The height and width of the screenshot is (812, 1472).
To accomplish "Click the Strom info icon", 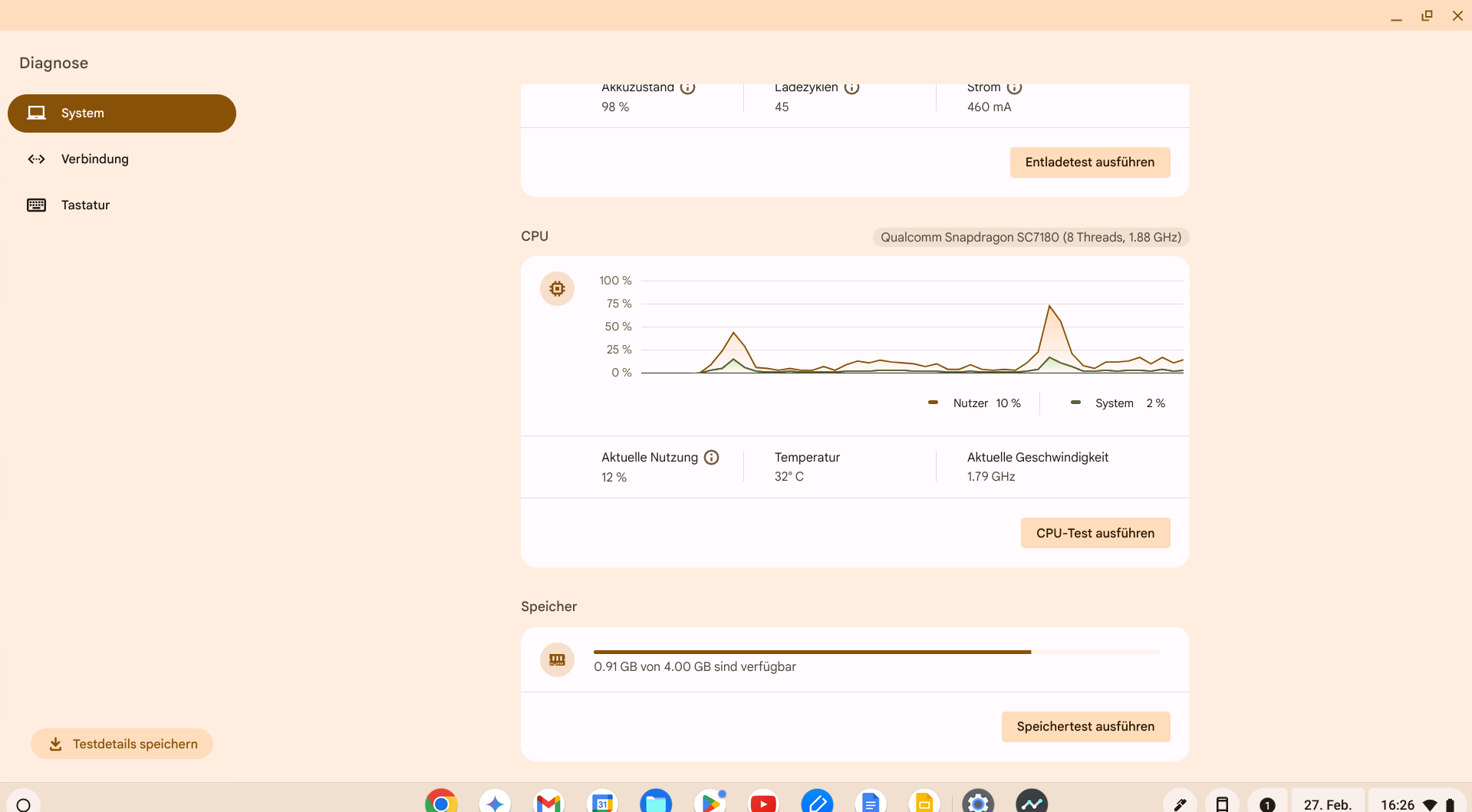I will (x=1014, y=88).
